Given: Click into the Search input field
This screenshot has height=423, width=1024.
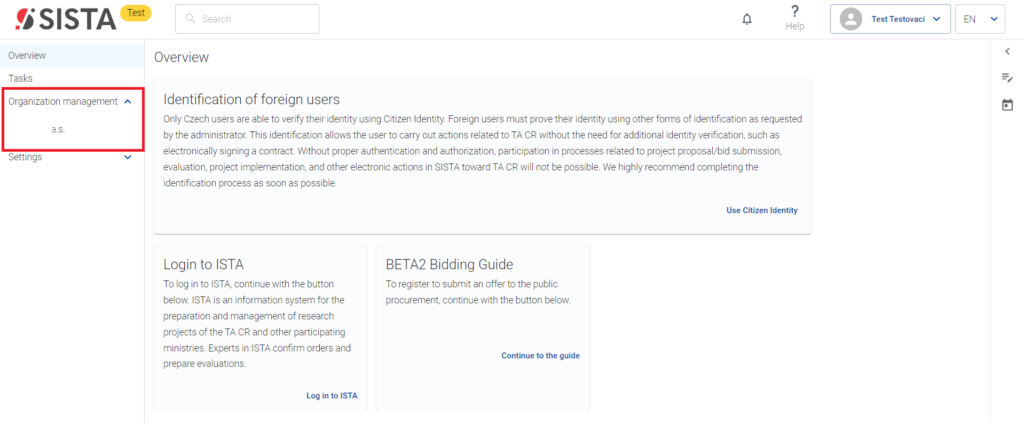Looking at the screenshot, I should click(247, 19).
